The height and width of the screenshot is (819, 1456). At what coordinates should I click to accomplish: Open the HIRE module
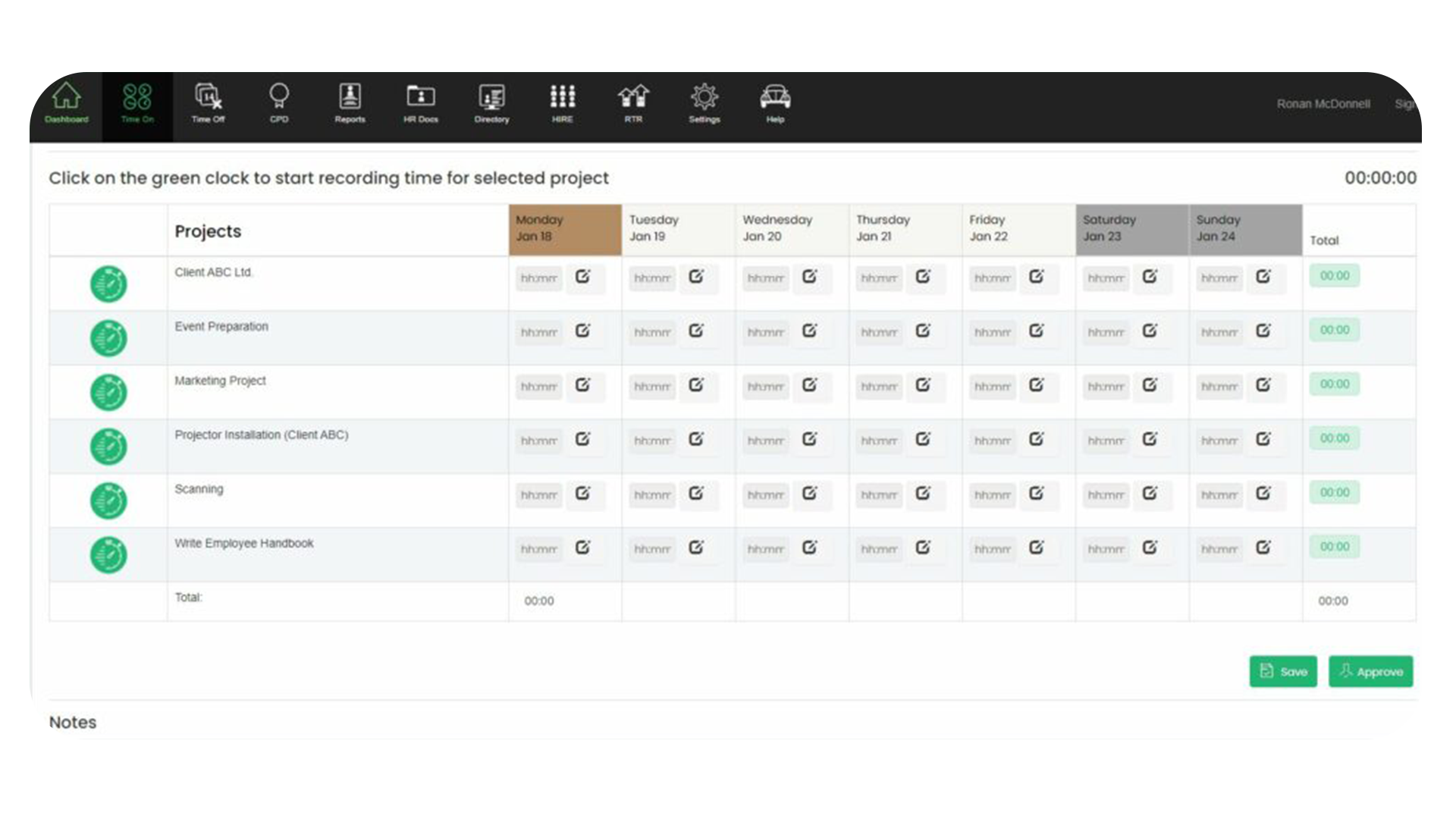pos(562,104)
